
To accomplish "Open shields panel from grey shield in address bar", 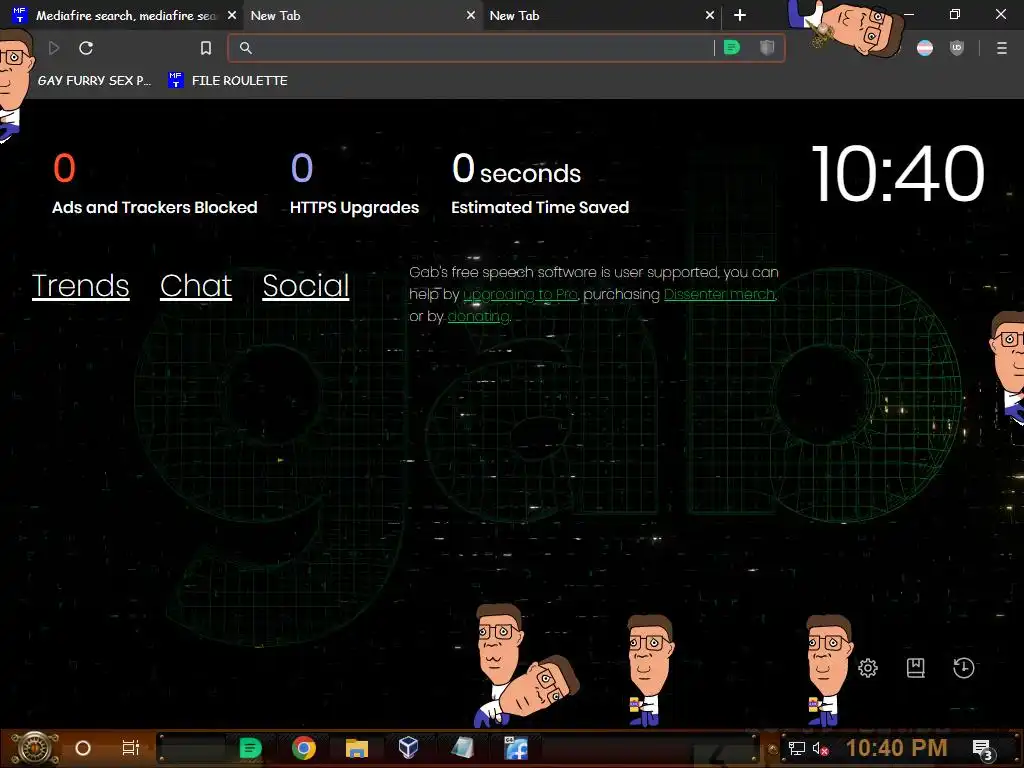I will click(767, 48).
